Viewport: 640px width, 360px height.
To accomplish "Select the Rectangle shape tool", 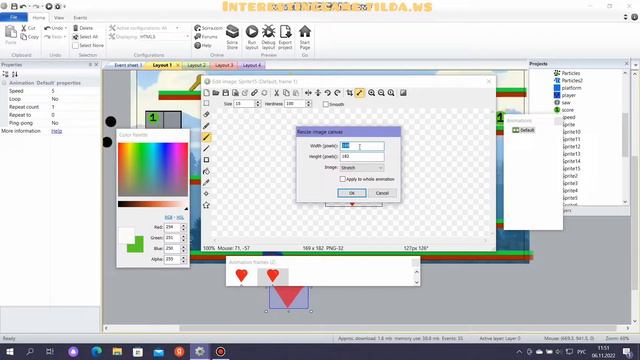I will [x=207, y=160].
